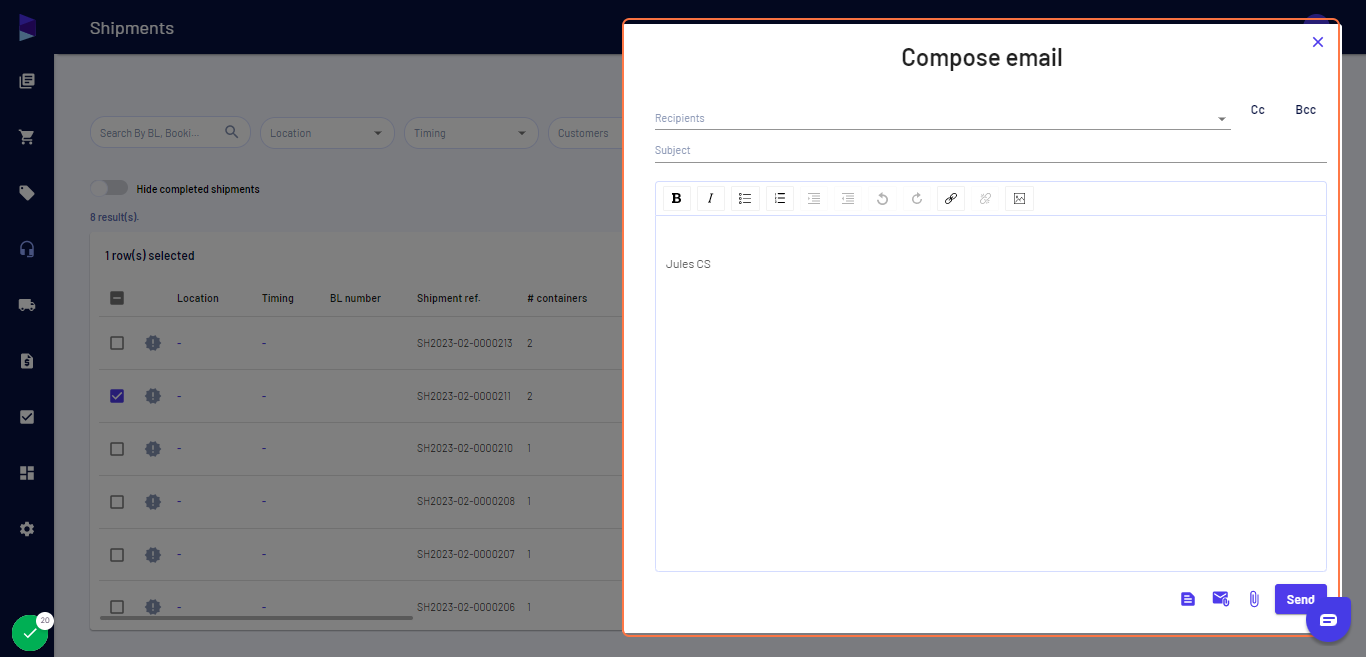1366x657 pixels.
Task: Click the Subject field
Action: pyautogui.click(x=991, y=151)
